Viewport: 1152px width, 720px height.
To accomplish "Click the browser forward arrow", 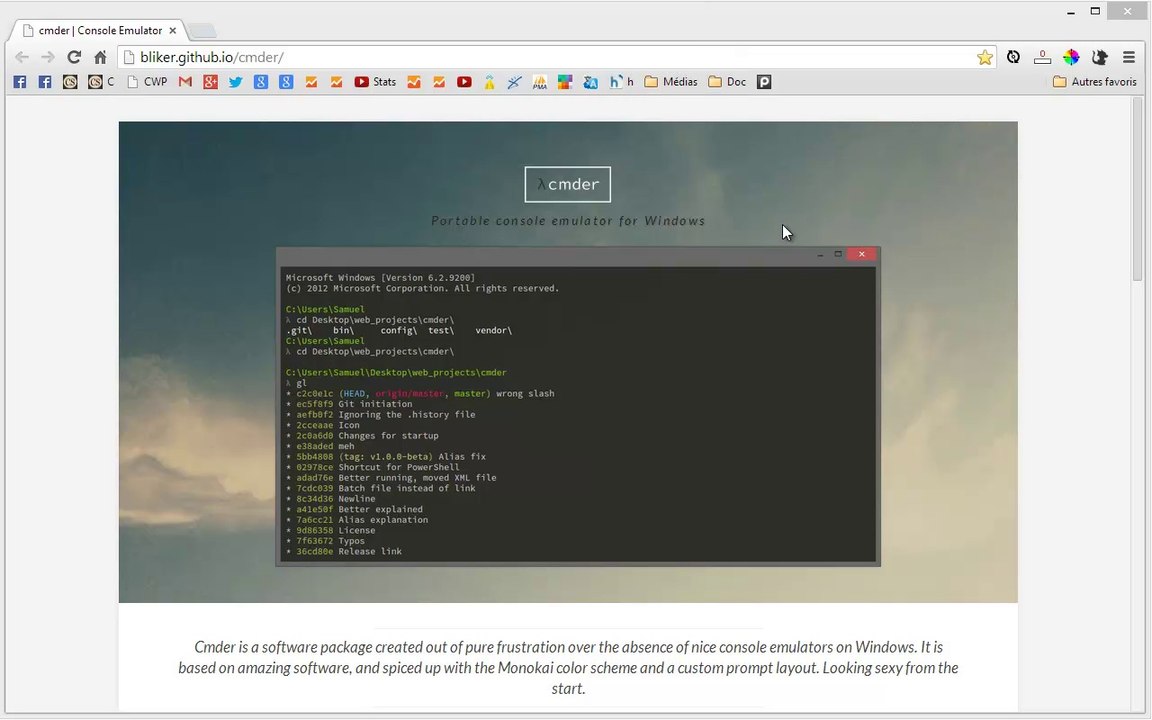I will point(48,57).
